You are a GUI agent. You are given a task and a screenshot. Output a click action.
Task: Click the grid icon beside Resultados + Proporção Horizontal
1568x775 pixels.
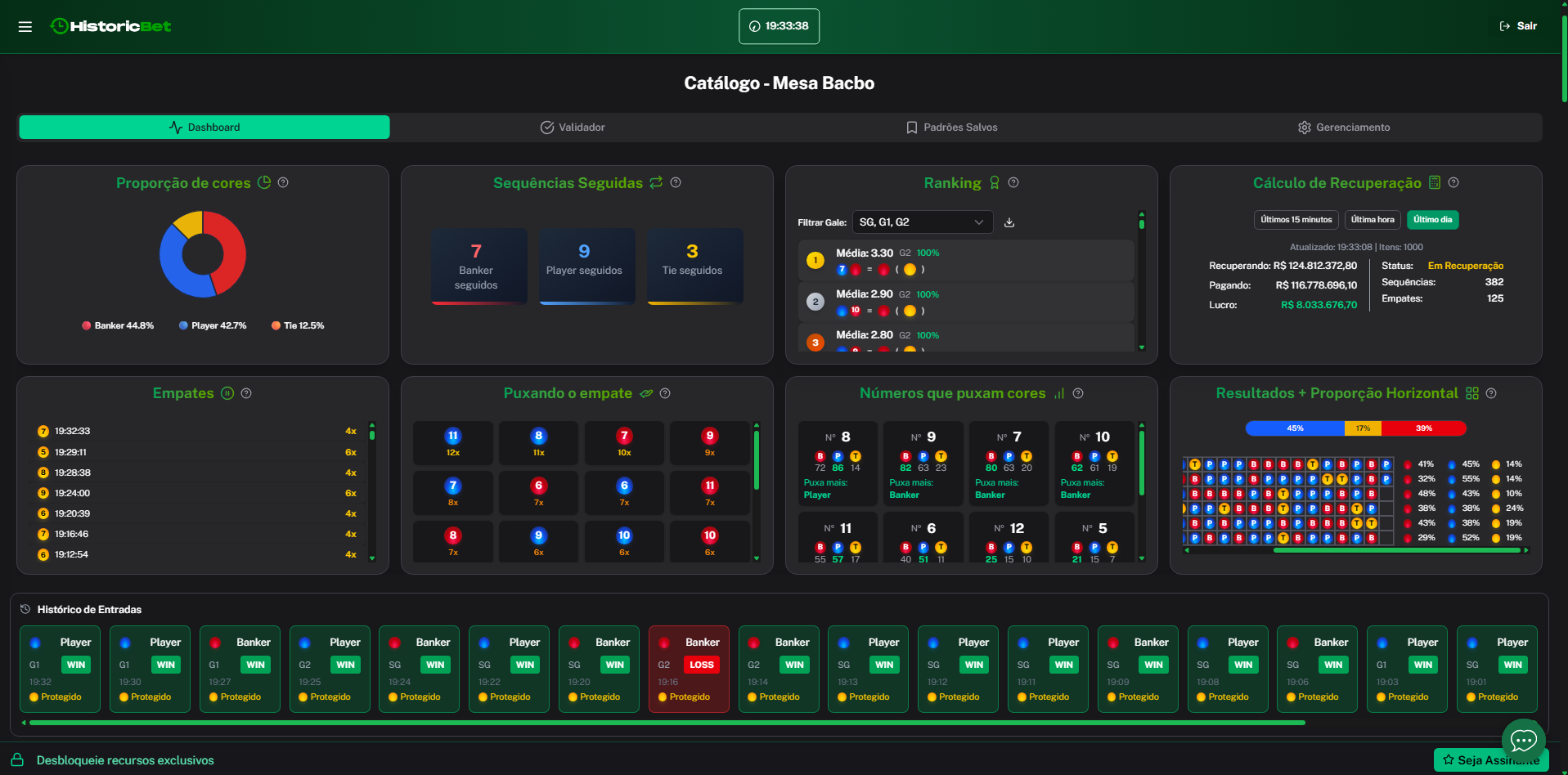tap(1472, 393)
